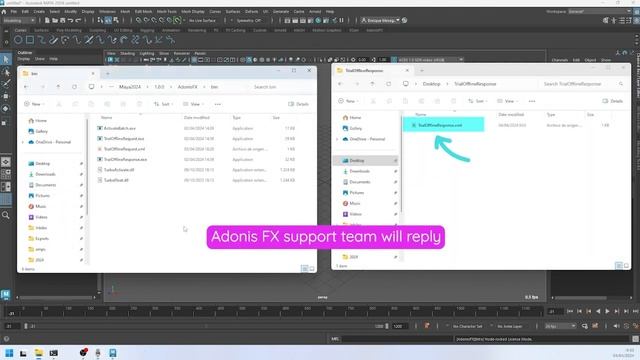The width and height of the screenshot is (640, 360).
Task: Go up one level in TrialOfflineResponse window
Action: click(372, 84)
